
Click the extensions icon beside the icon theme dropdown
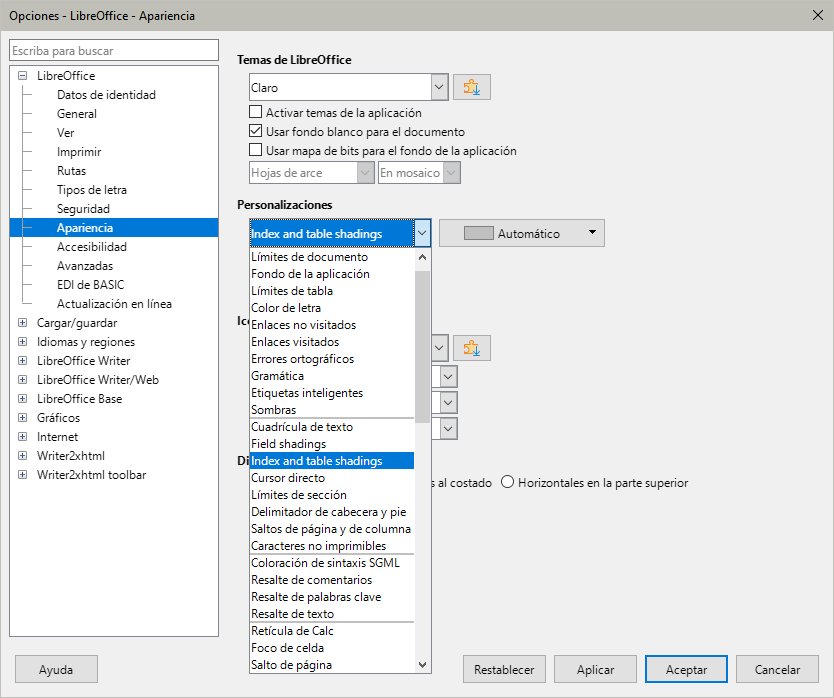(471, 348)
